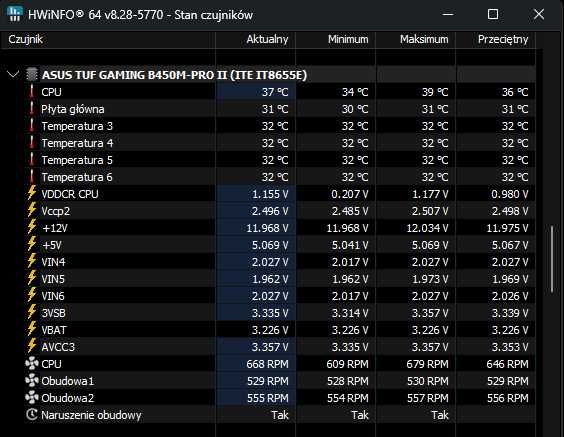The height and width of the screenshot is (437, 564).
Task: Click the Aktualny column header
Action: point(255,39)
